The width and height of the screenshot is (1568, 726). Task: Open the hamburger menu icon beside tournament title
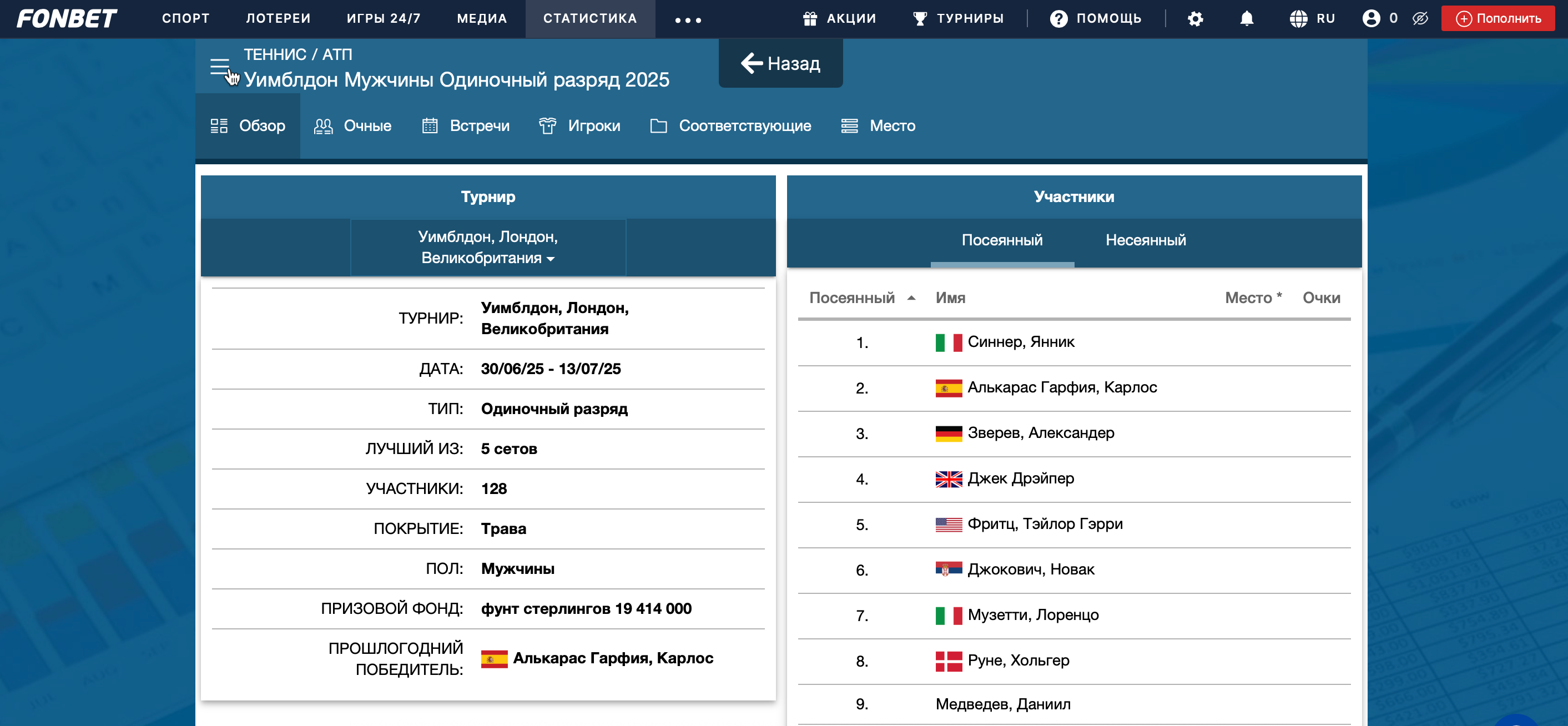(x=220, y=67)
